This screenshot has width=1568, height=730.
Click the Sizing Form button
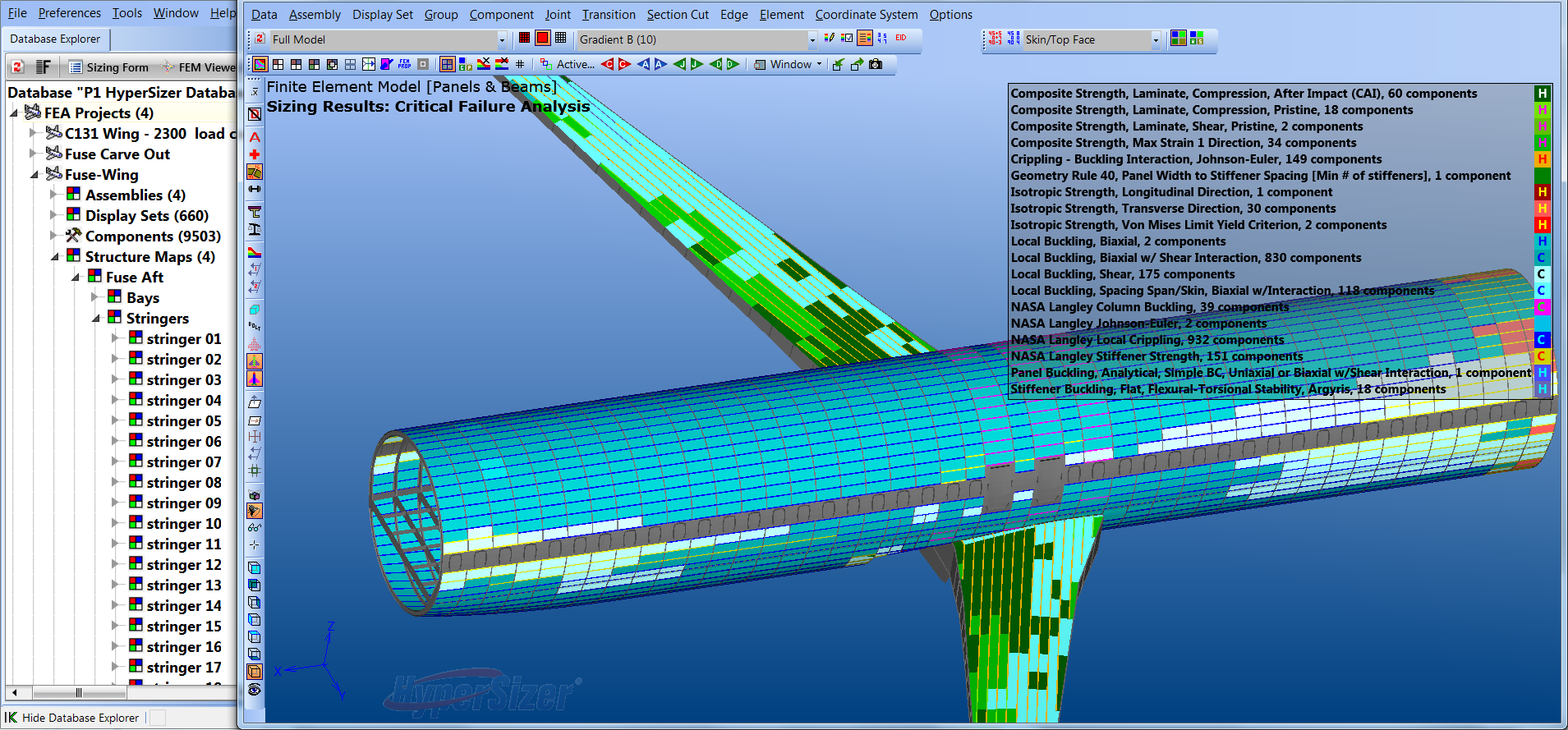(x=108, y=67)
